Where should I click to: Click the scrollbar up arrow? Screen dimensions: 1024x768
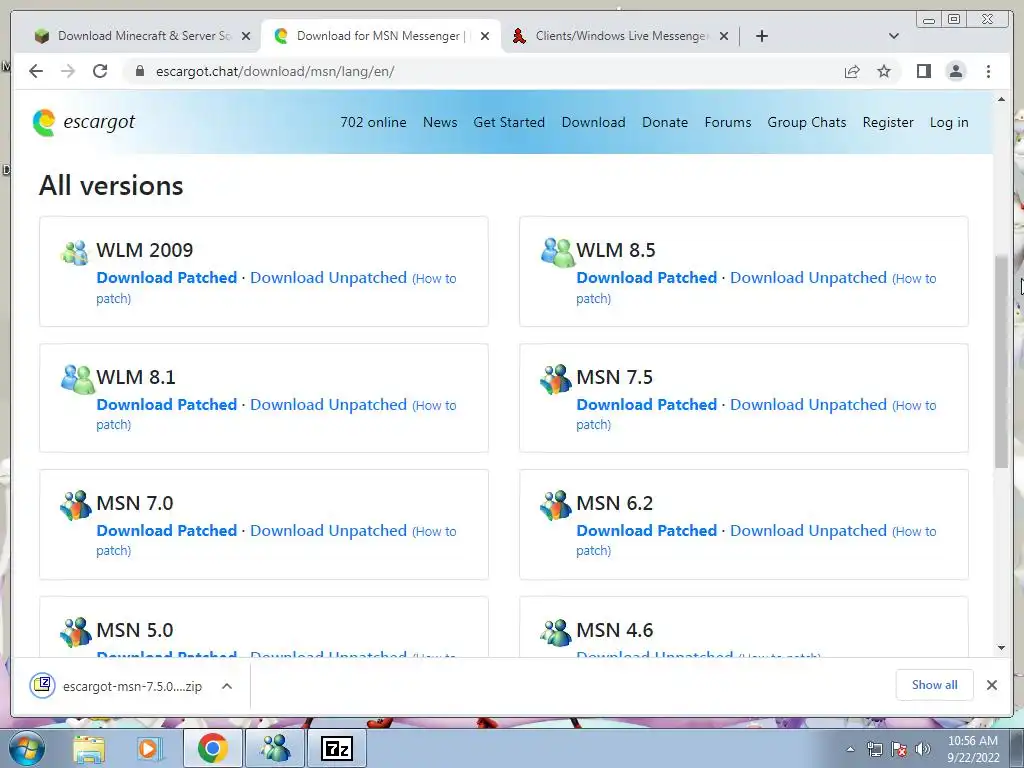[x=1002, y=99]
